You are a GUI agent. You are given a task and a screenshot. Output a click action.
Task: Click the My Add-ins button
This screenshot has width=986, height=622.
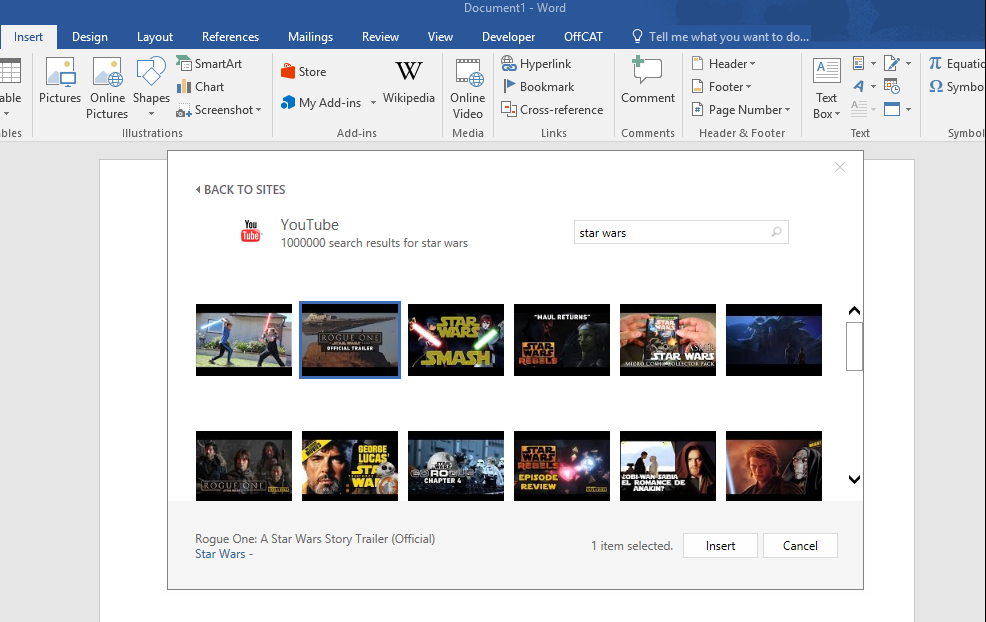322,103
